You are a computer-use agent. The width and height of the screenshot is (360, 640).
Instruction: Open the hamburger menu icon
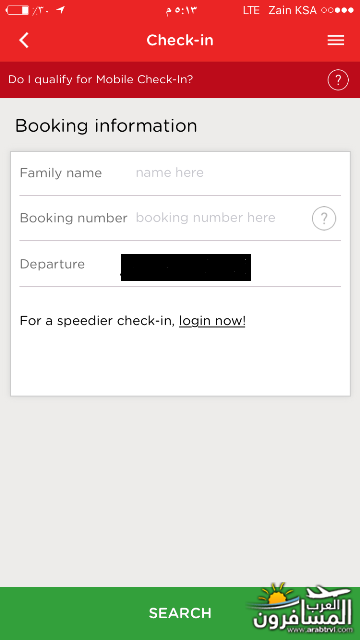coord(336,40)
